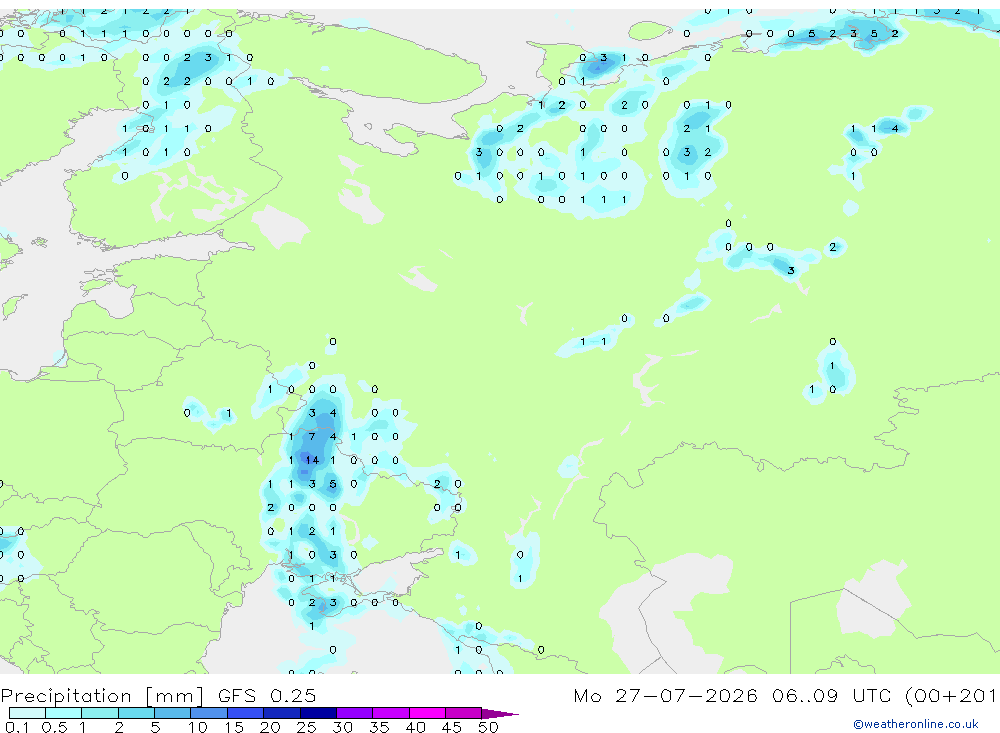Click the legend label '40'
This screenshot has width=1000, height=733.
click(x=415, y=727)
